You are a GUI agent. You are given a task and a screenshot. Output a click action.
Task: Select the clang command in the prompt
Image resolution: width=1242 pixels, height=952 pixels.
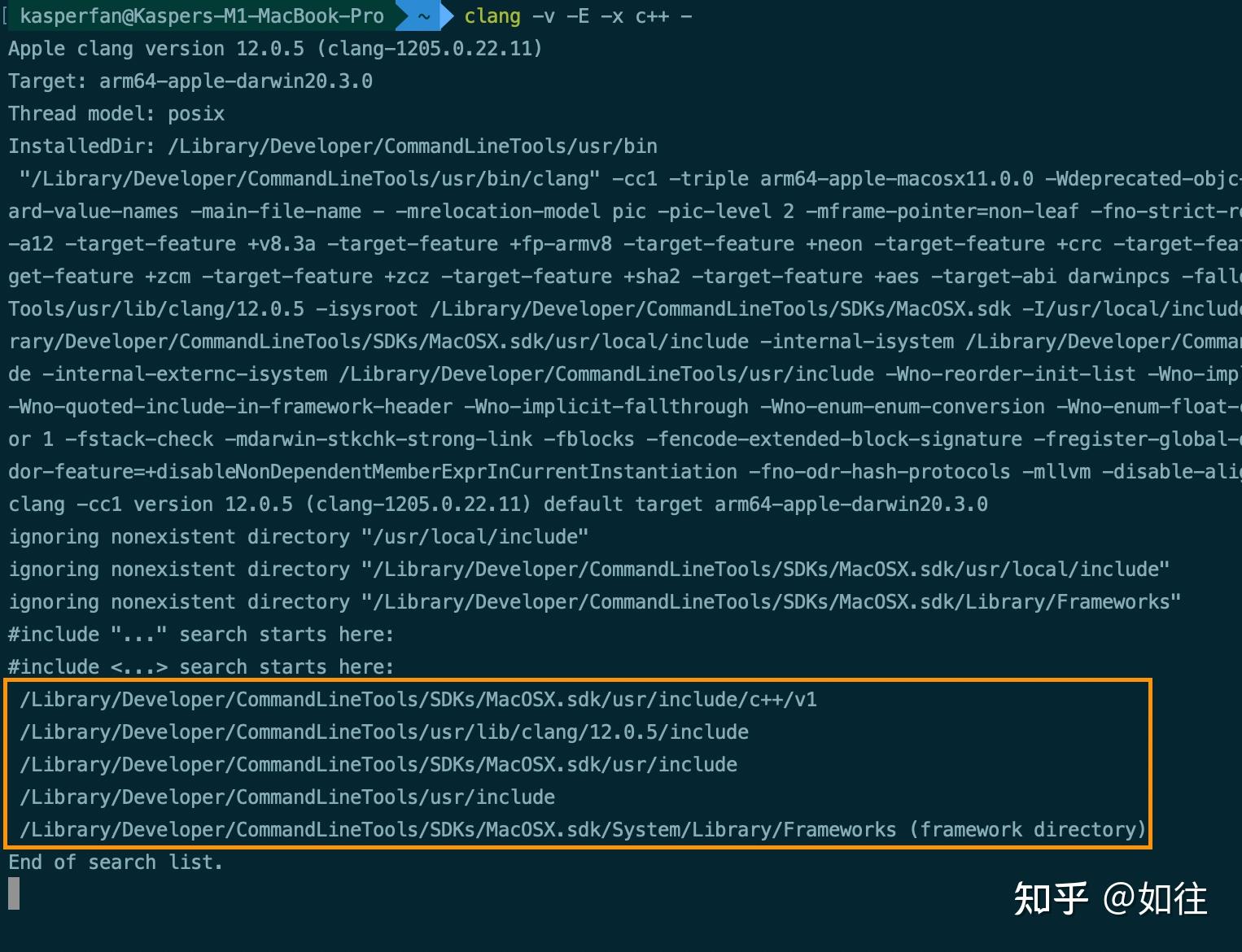click(492, 15)
